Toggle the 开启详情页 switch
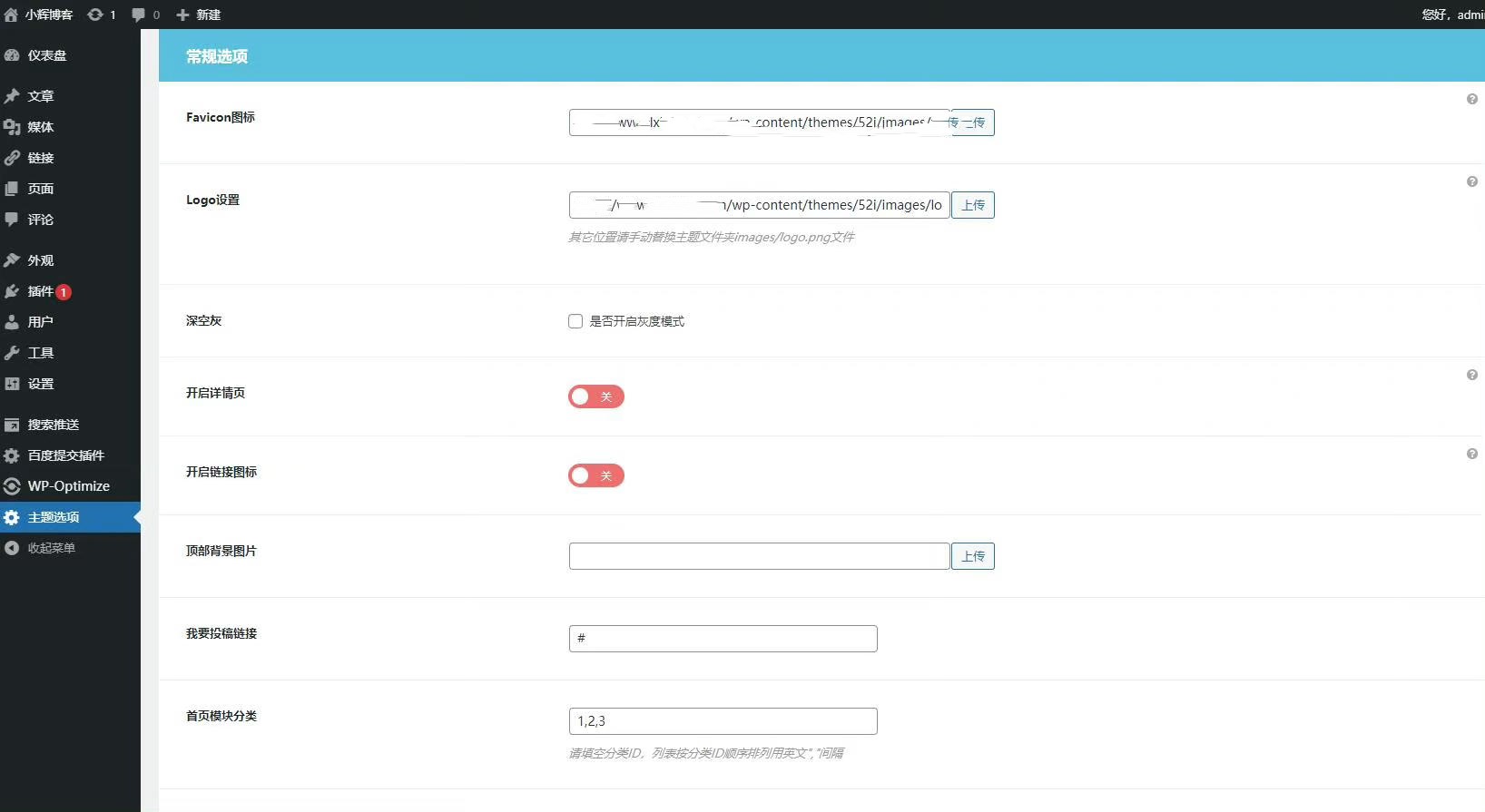Viewport: 1485px width, 812px height. [595, 396]
